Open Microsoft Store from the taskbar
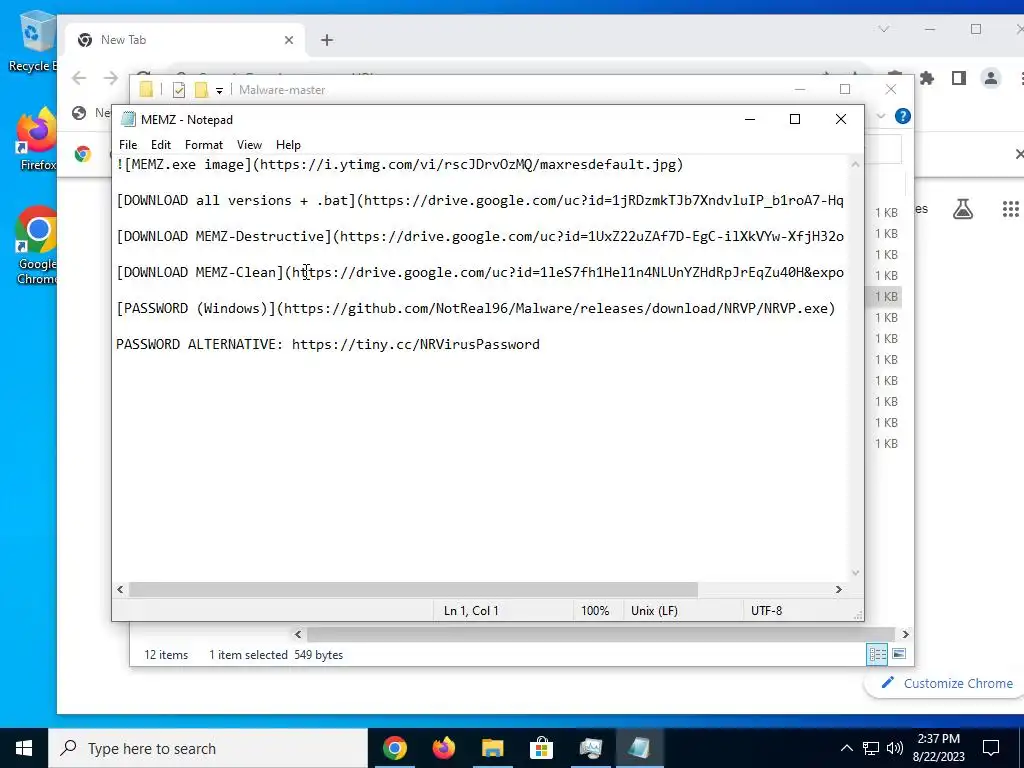 point(541,748)
